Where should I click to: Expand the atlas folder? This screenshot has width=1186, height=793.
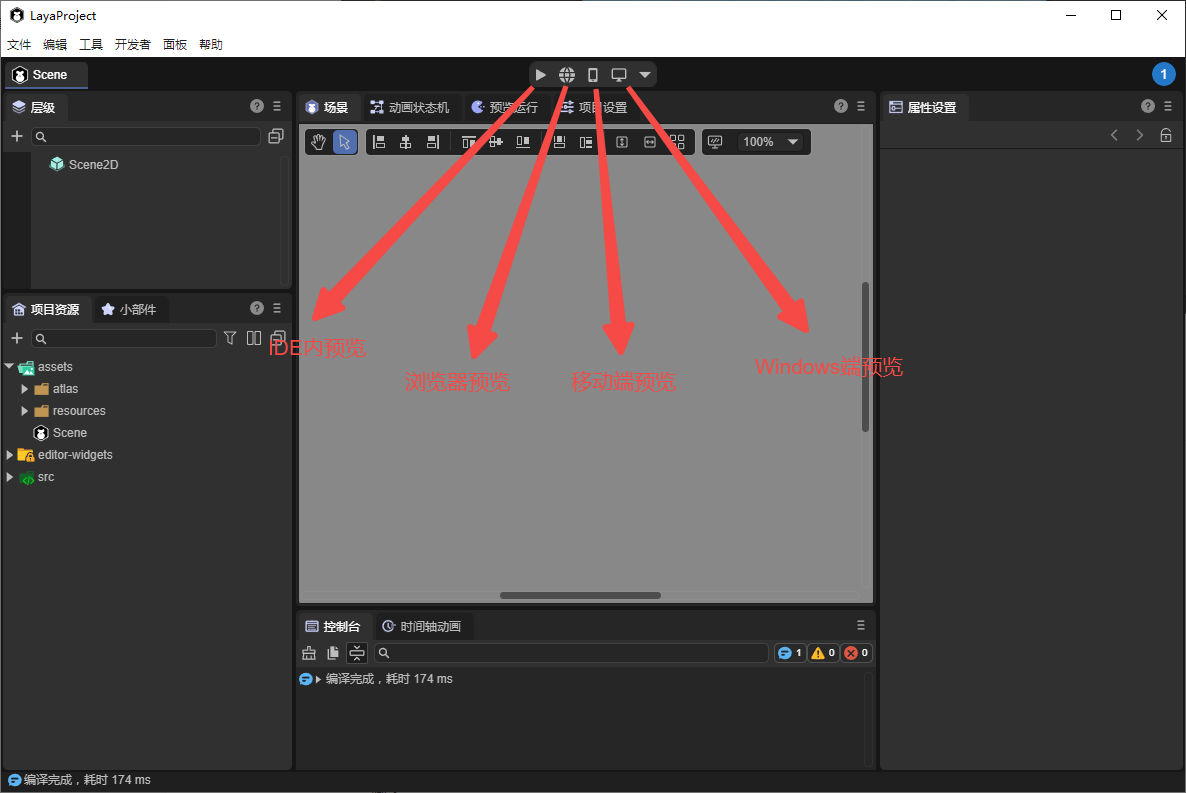pyautogui.click(x=25, y=389)
